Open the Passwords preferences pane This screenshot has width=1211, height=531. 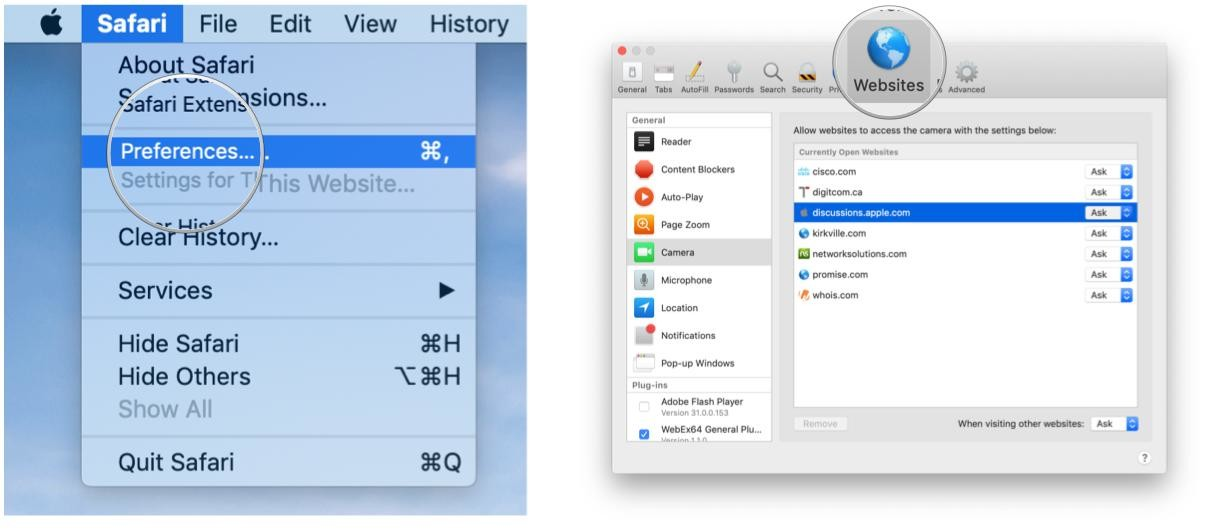pyautogui.click(x=735, y=78)
